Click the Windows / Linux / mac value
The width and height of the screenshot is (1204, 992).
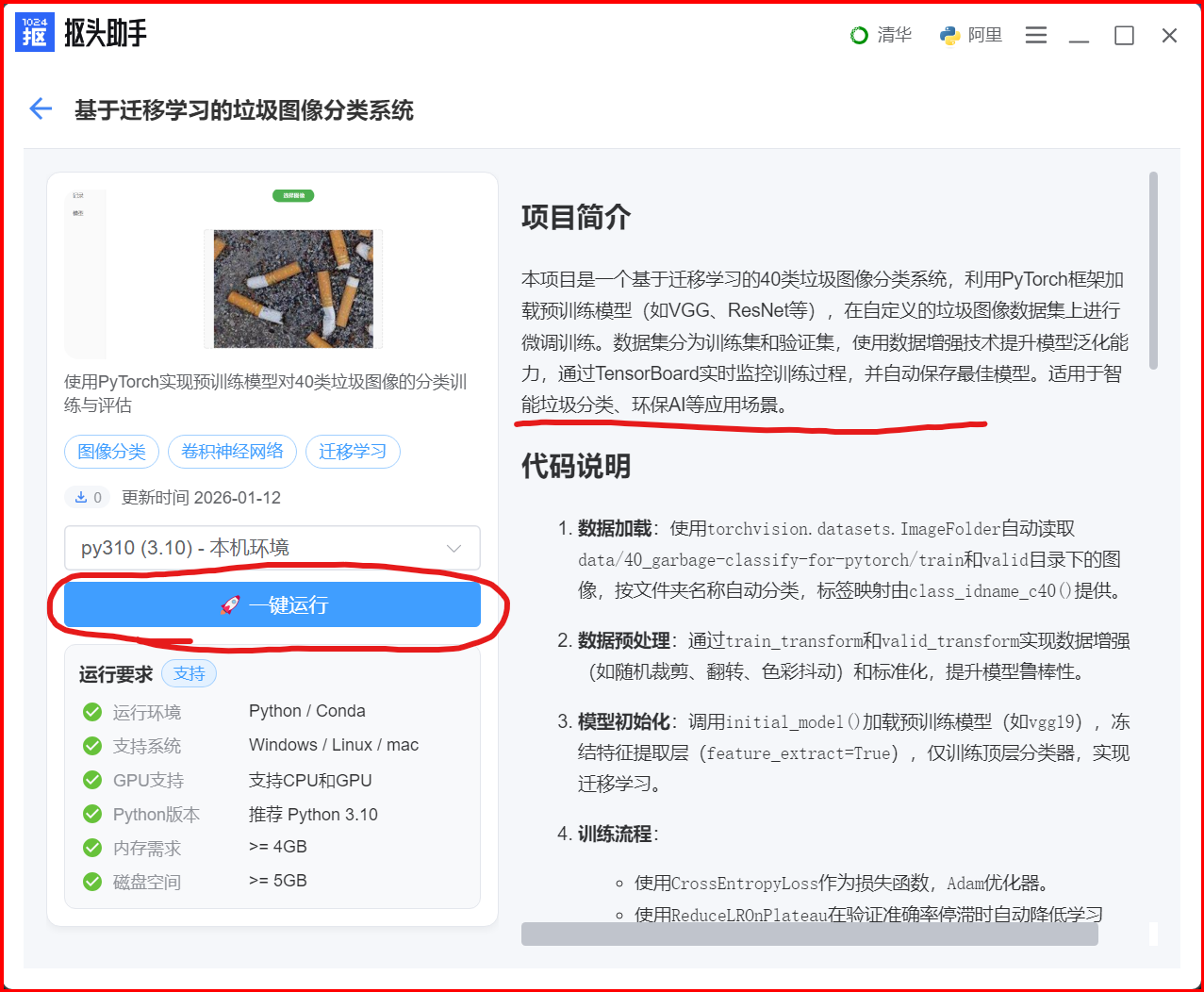tap(334, 745)
